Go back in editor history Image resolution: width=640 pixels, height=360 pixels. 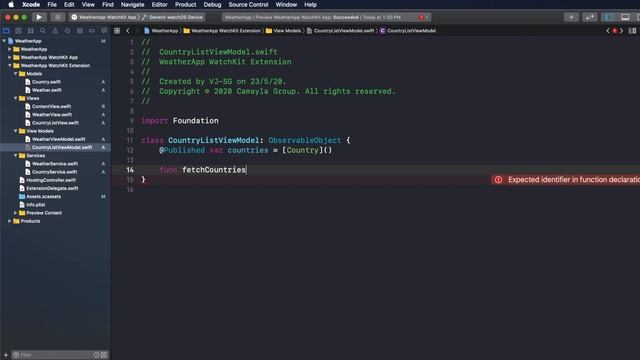(x=128, y=31)
